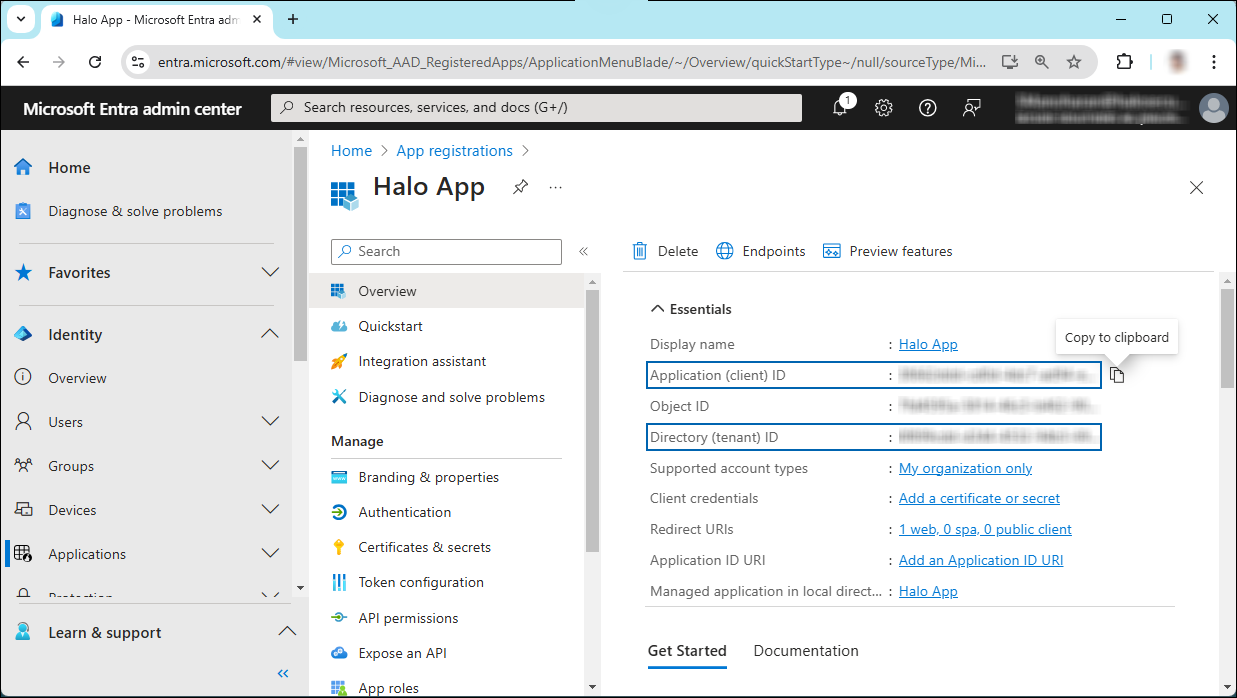
Task: Open the App registrations breadcrumb link
Action: click(x=454, y=151)
